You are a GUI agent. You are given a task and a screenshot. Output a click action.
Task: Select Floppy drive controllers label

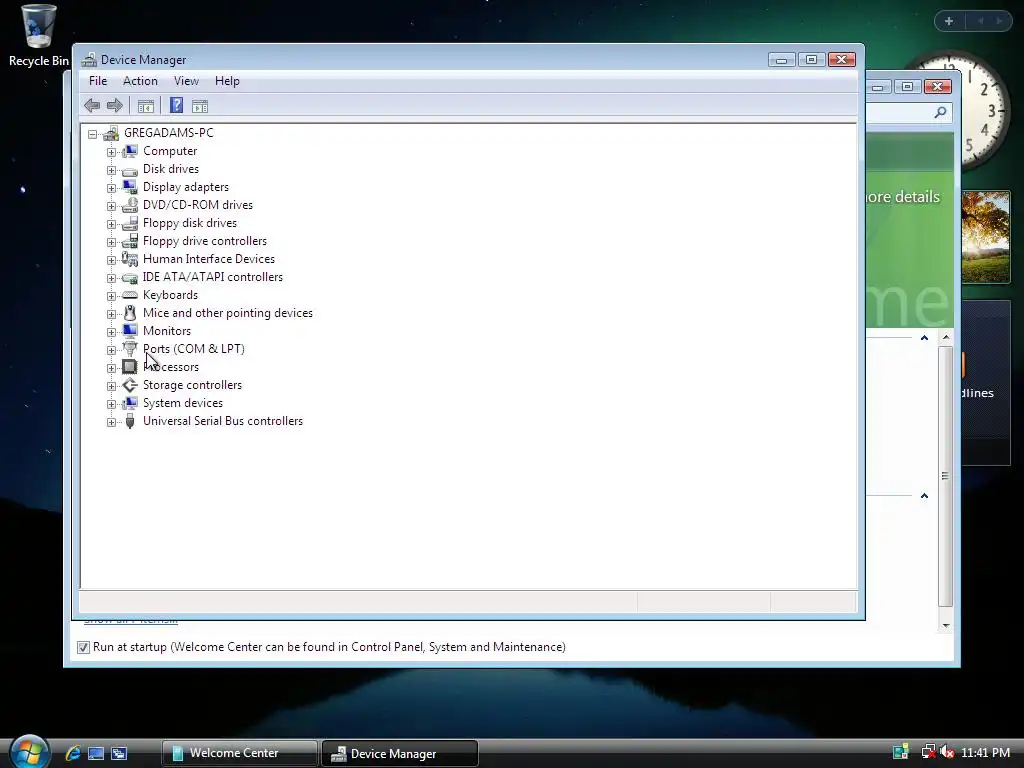[x=205, y=241]
